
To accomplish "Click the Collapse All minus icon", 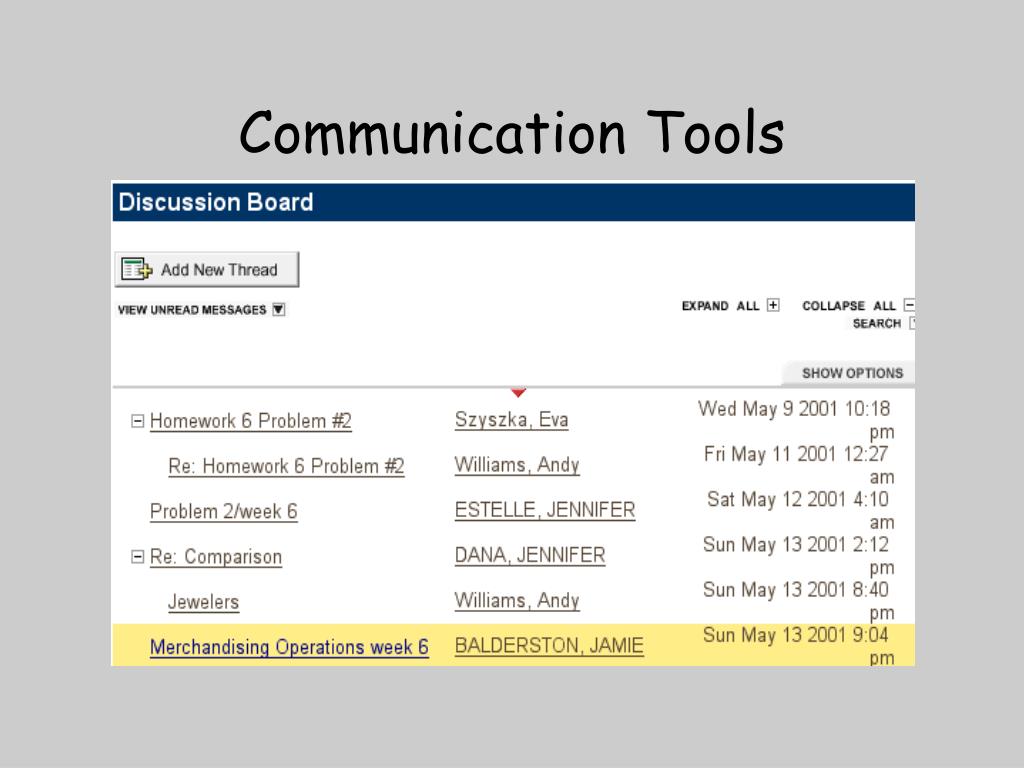I will point(908,305).
